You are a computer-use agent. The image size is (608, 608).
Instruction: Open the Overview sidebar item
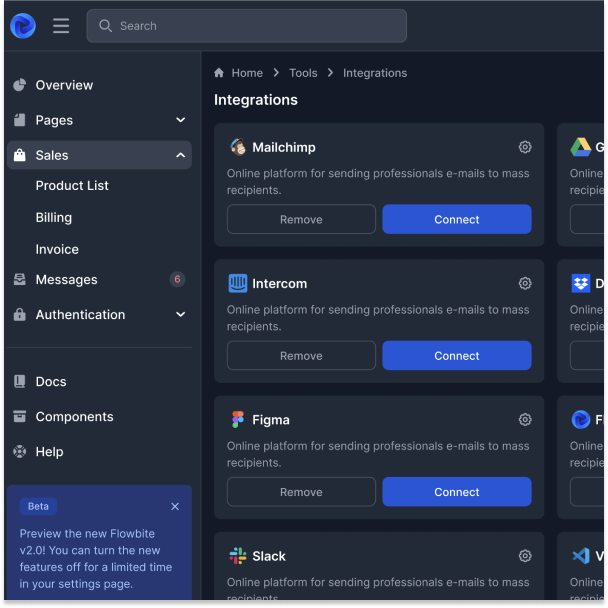[x=99, y=85]
